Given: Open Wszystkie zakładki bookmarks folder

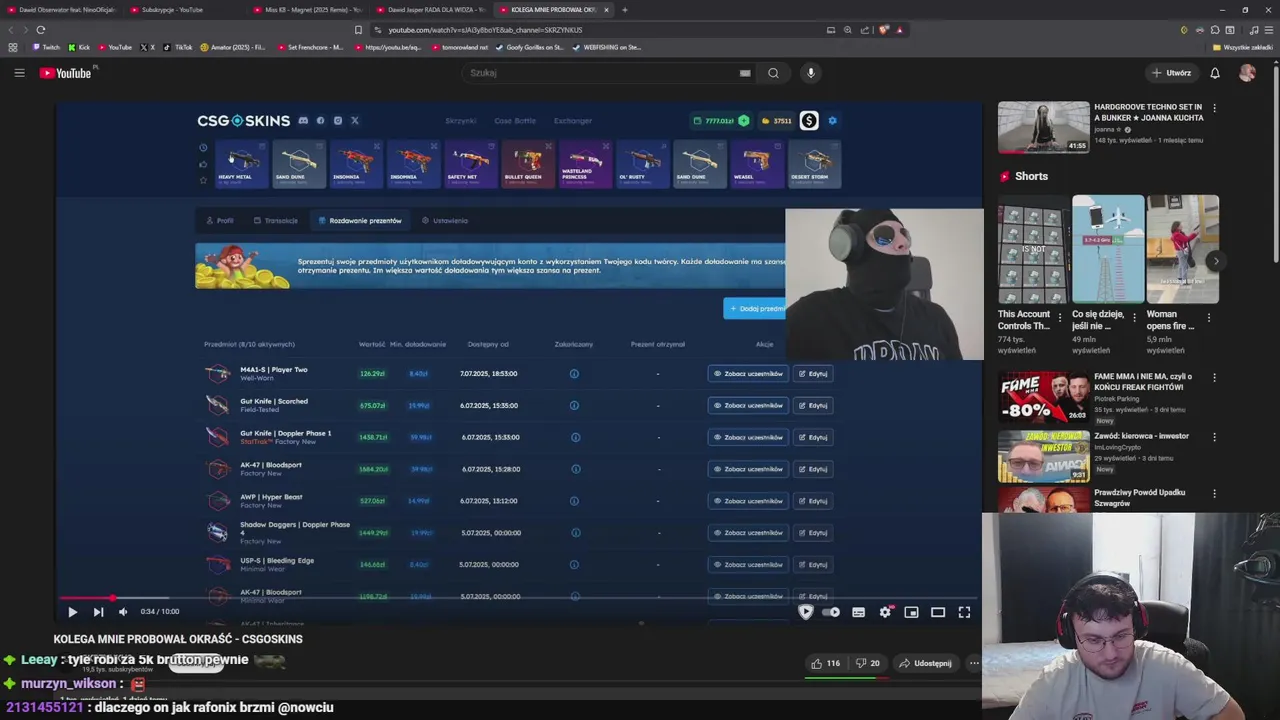Looking at the screenshot, I should click(x=1243, y=47).
